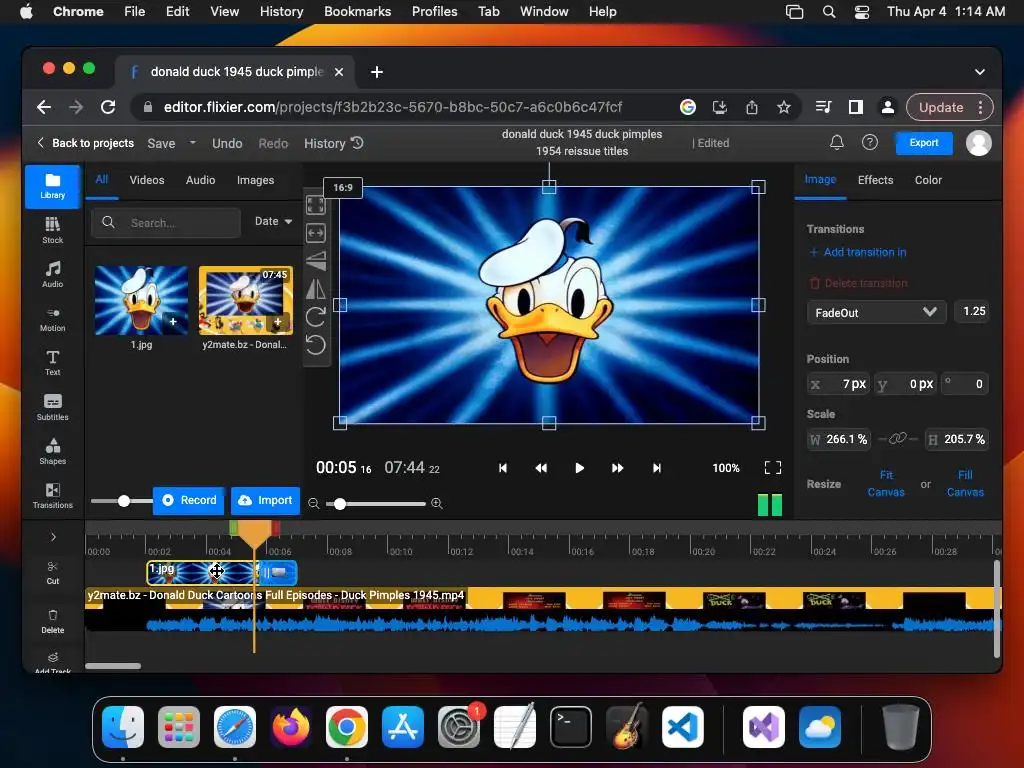
Task: Rewind the preview playback
Action: 541,468
